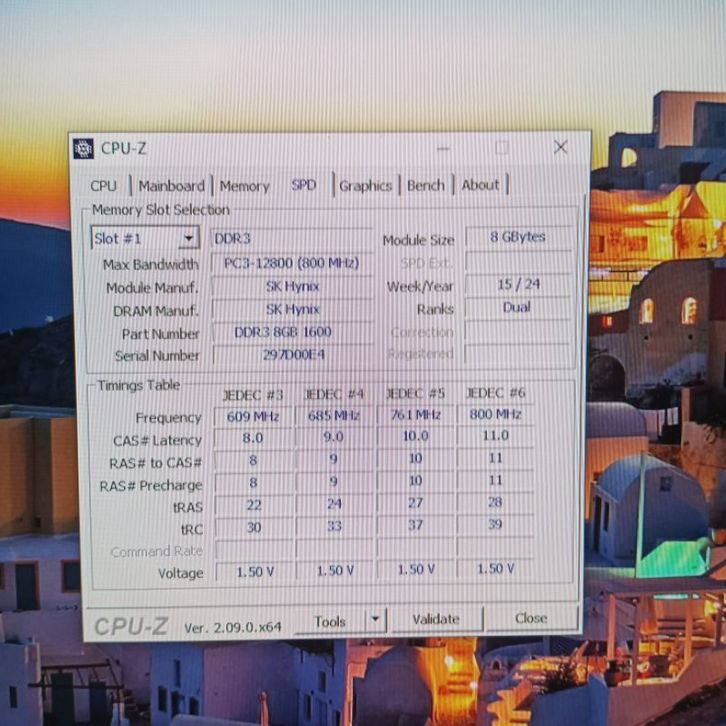Select the 685 MHz frequency cell

(334, 415)
